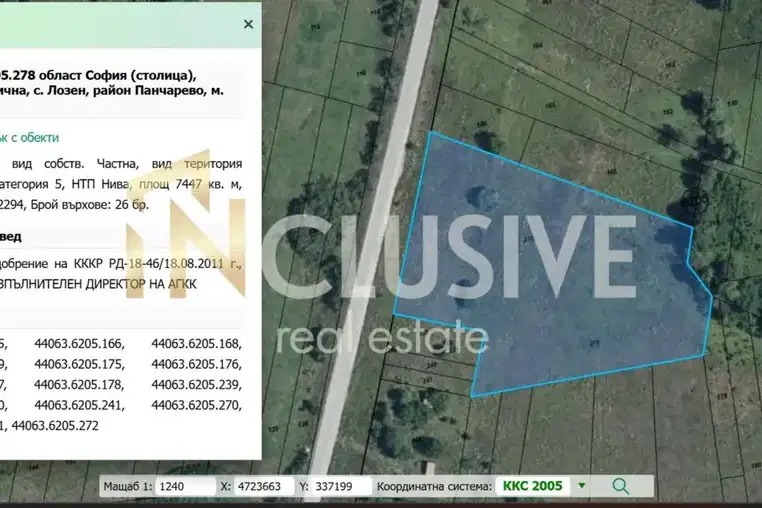Screen dimensions: 762x508
Task: Click the 'КККР РД-18-46/18.08.2011' order text
Action: click(152, 263)
